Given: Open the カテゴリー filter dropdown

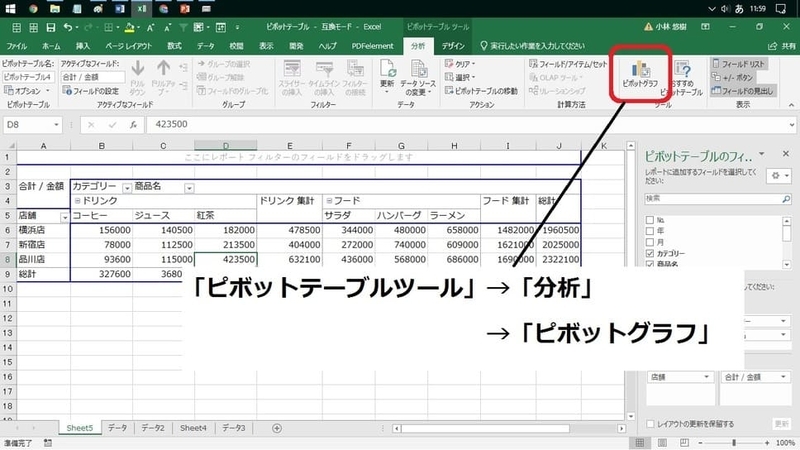Looking at the screenshot, I should tap(127, 188).
